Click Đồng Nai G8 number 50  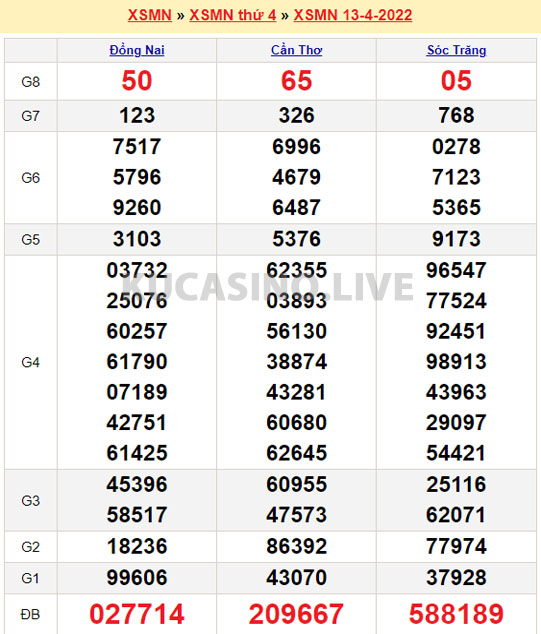coord(137,80)
